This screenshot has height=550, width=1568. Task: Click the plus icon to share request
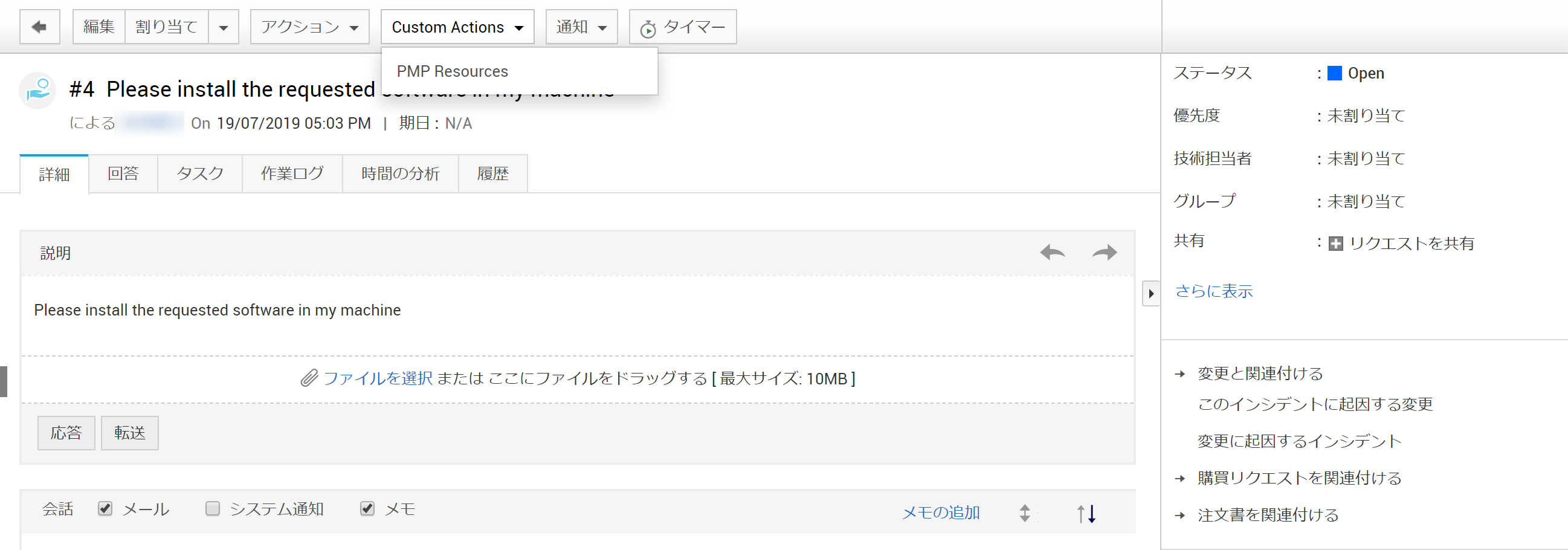pyautogui.click(x=1335, y=244)
